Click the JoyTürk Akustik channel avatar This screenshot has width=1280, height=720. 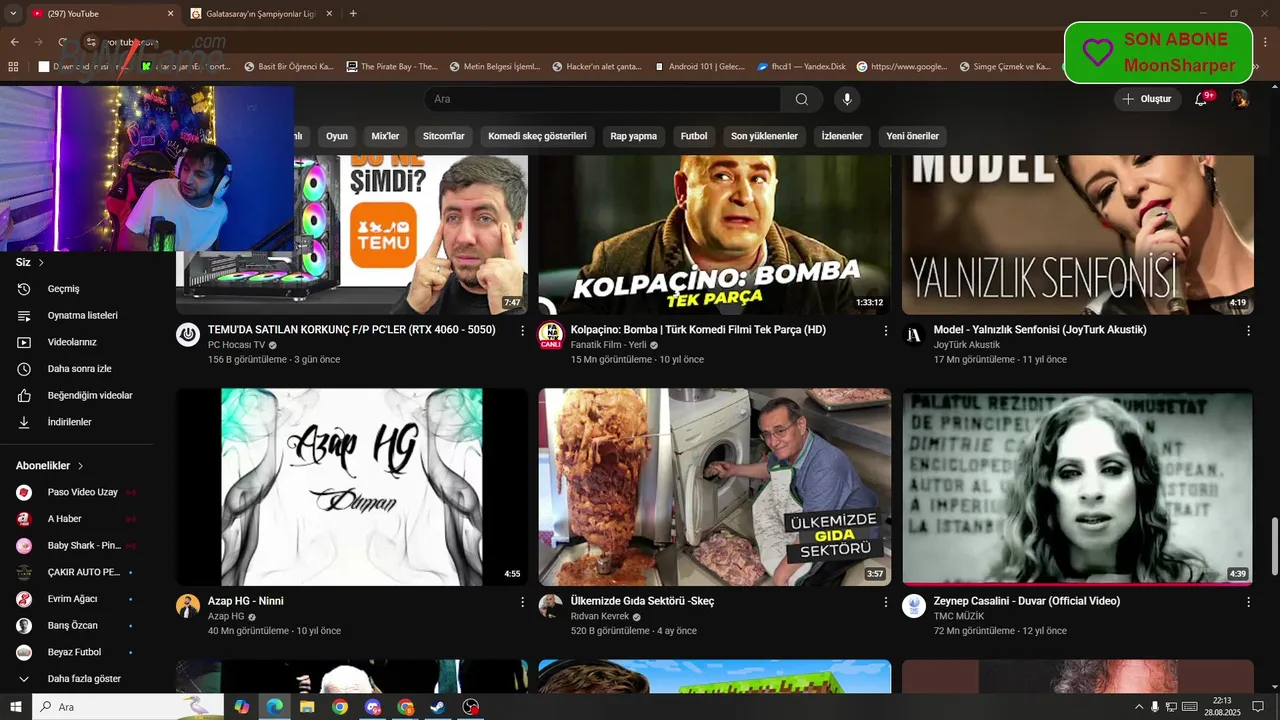tap(914, 335)
